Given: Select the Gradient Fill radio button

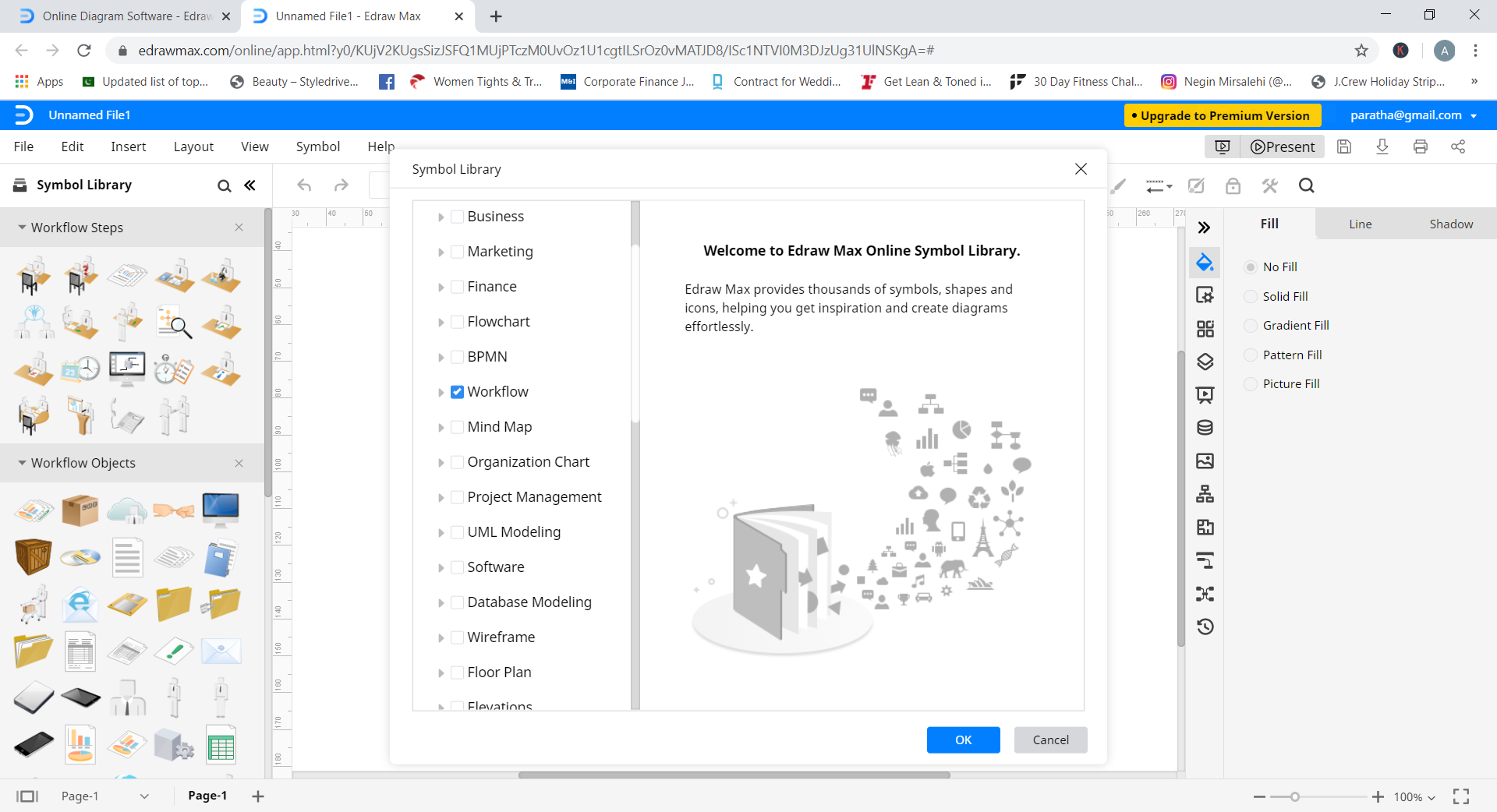Looking at the screenshot, I should [x=1251, y=326].
